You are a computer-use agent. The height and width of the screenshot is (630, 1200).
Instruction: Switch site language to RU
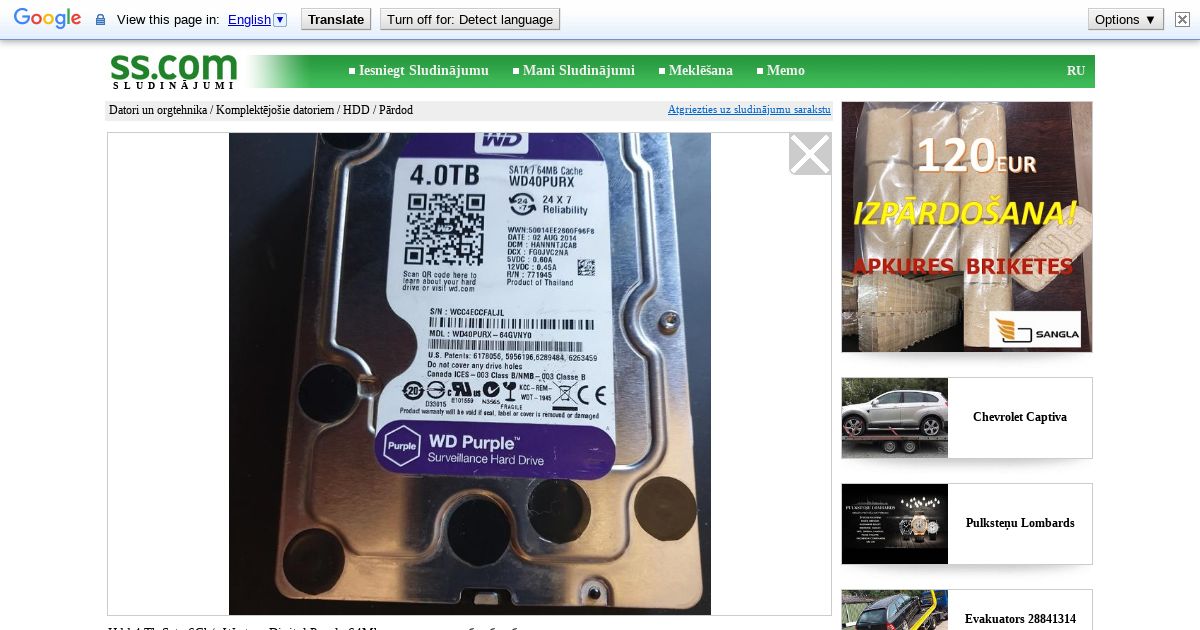pyautogui.click(x=1076, y=71)
